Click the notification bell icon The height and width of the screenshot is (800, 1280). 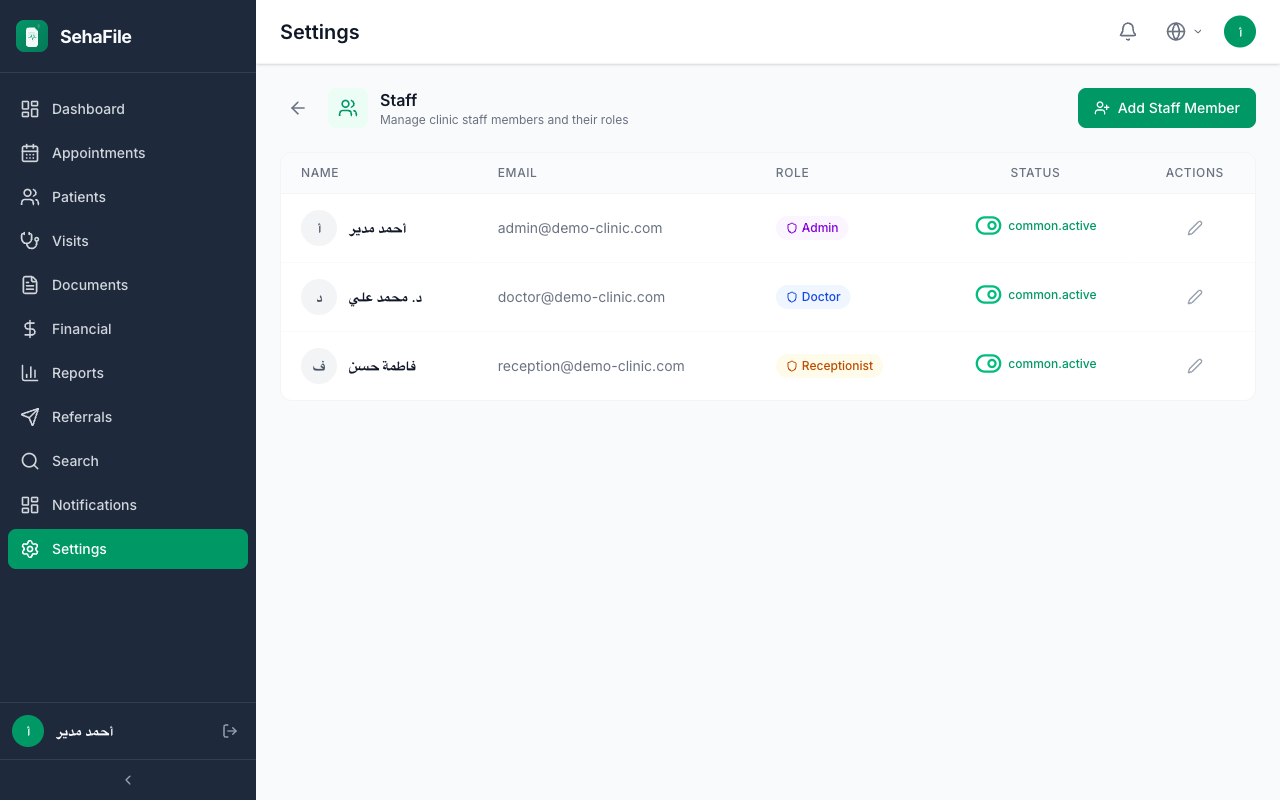(1128, 32)
